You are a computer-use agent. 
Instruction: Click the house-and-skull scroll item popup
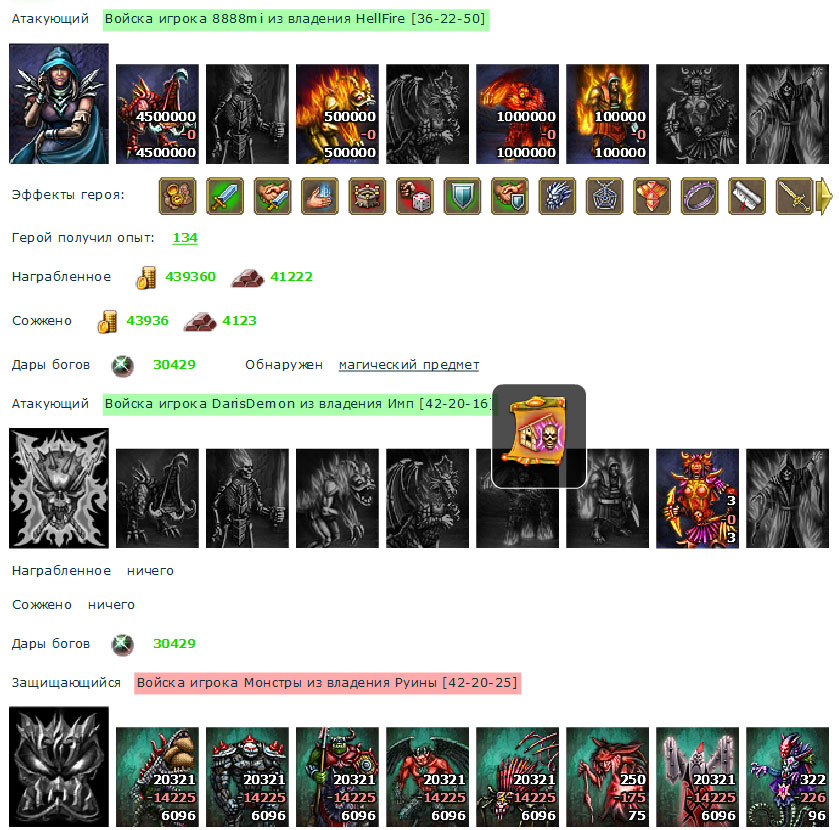(x=539, y=436)
